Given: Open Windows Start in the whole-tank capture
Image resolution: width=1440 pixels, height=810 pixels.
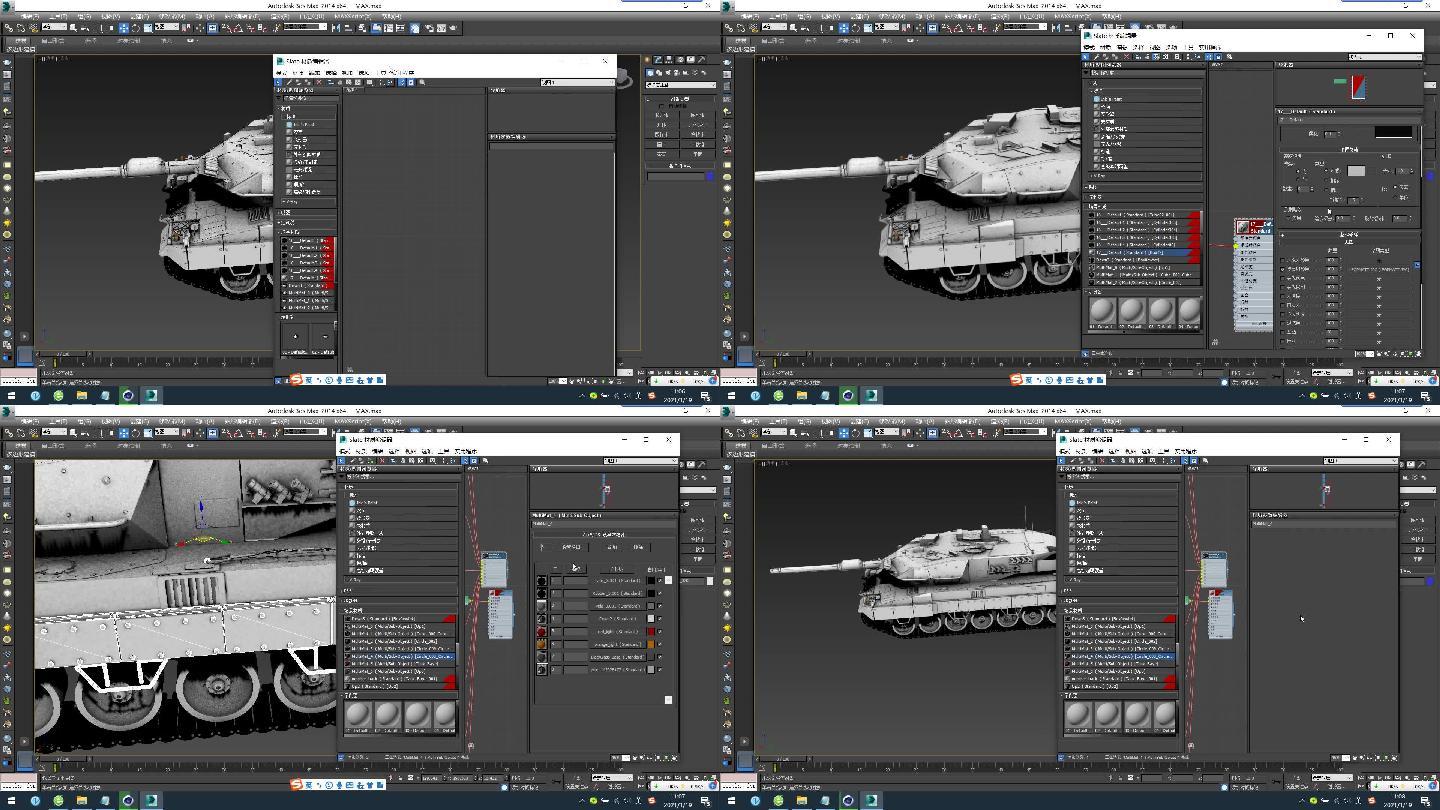Looking at the screenshot, I should pos(731,801).
